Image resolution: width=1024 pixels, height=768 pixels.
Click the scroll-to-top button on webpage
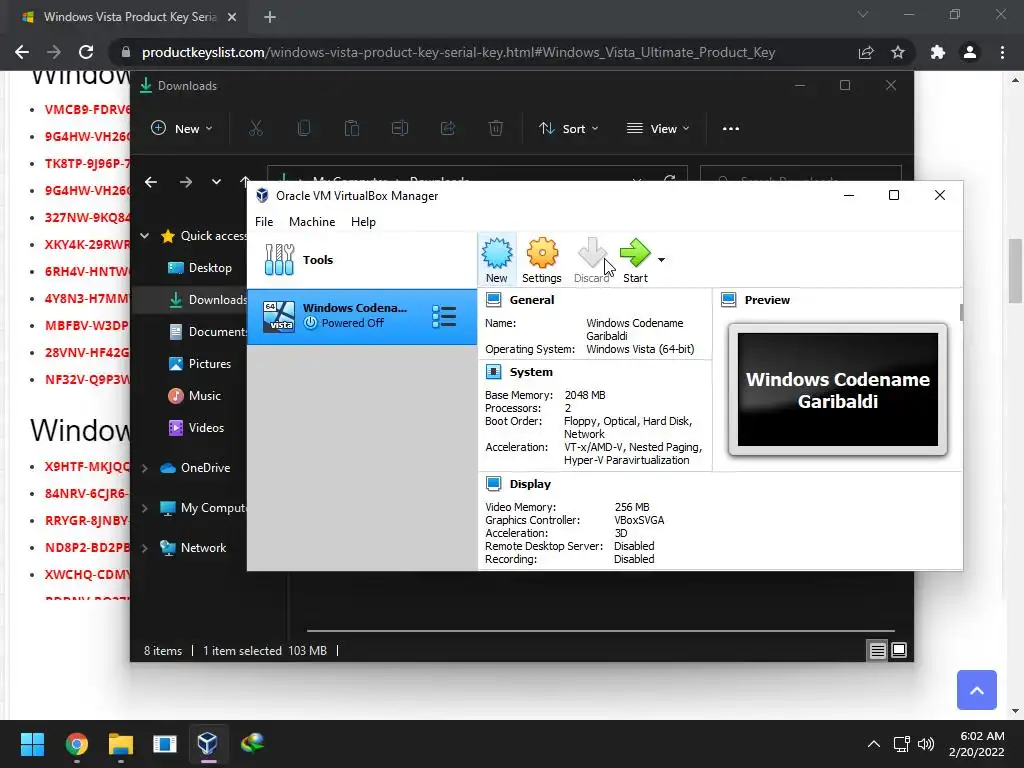(x=976, y=690)
